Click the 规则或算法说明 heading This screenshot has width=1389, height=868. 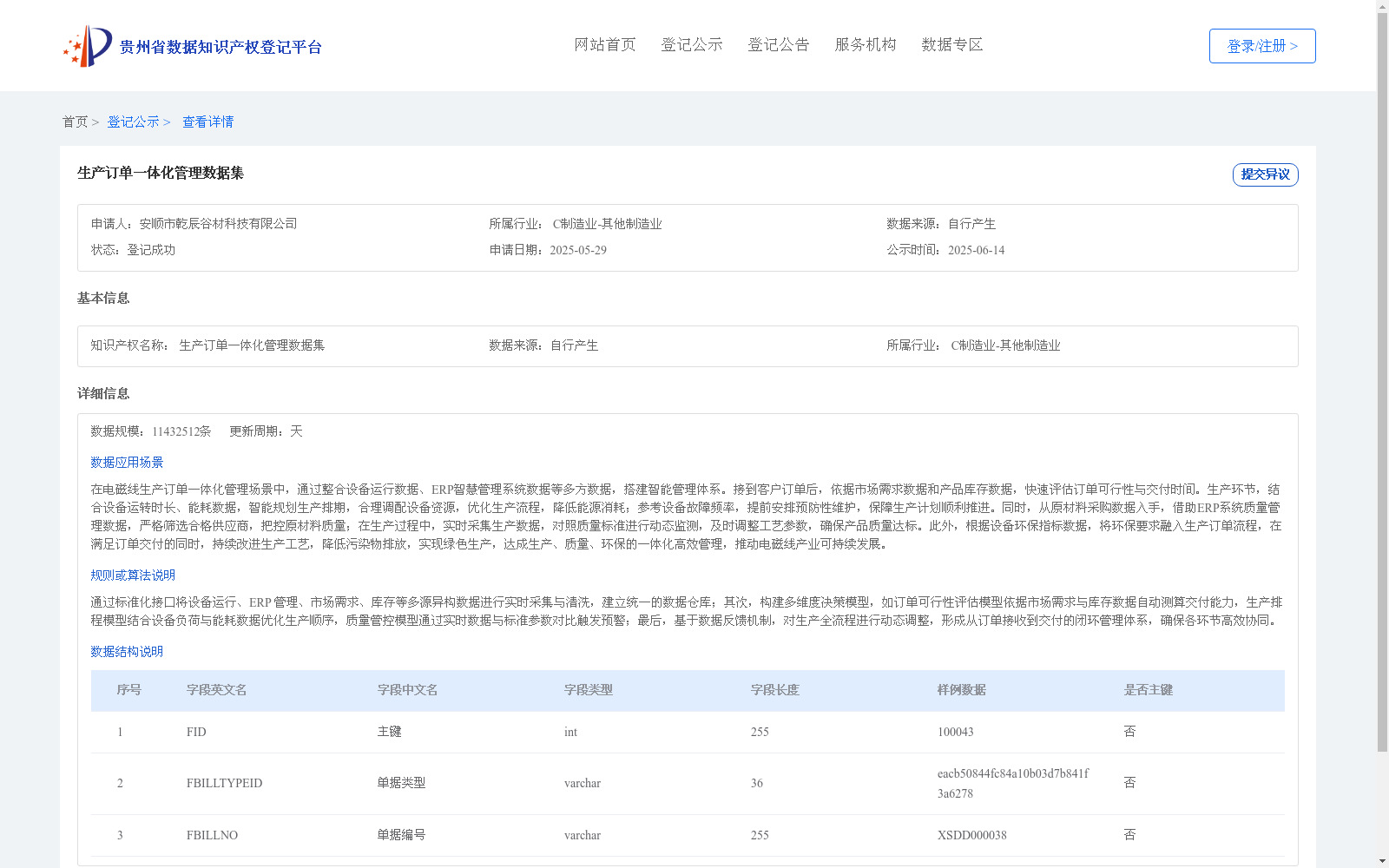tap(133, 575)
